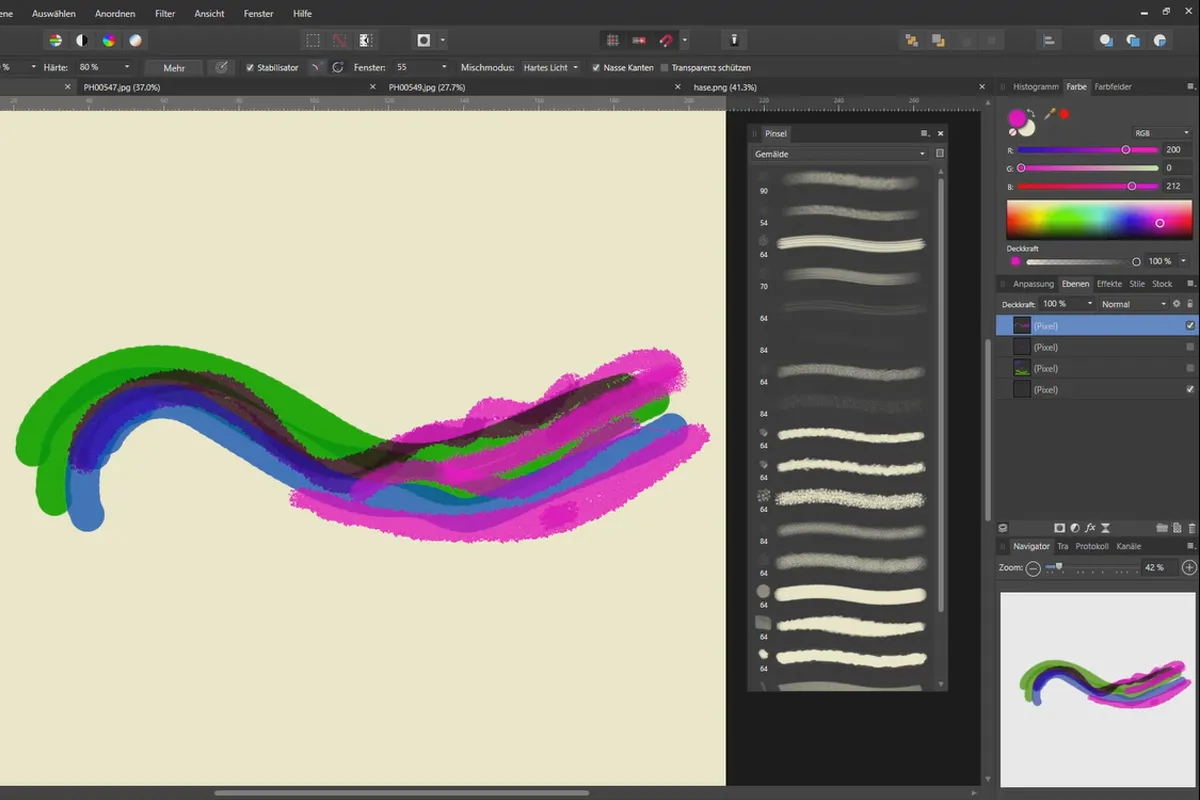Click the R channel slider handle
This screenshot has height=800, width=1200.
(x=1125, y=150)
